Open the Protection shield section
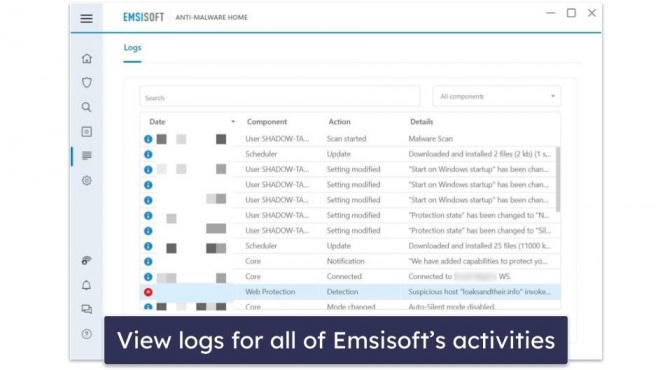 [x=87, y=82]
